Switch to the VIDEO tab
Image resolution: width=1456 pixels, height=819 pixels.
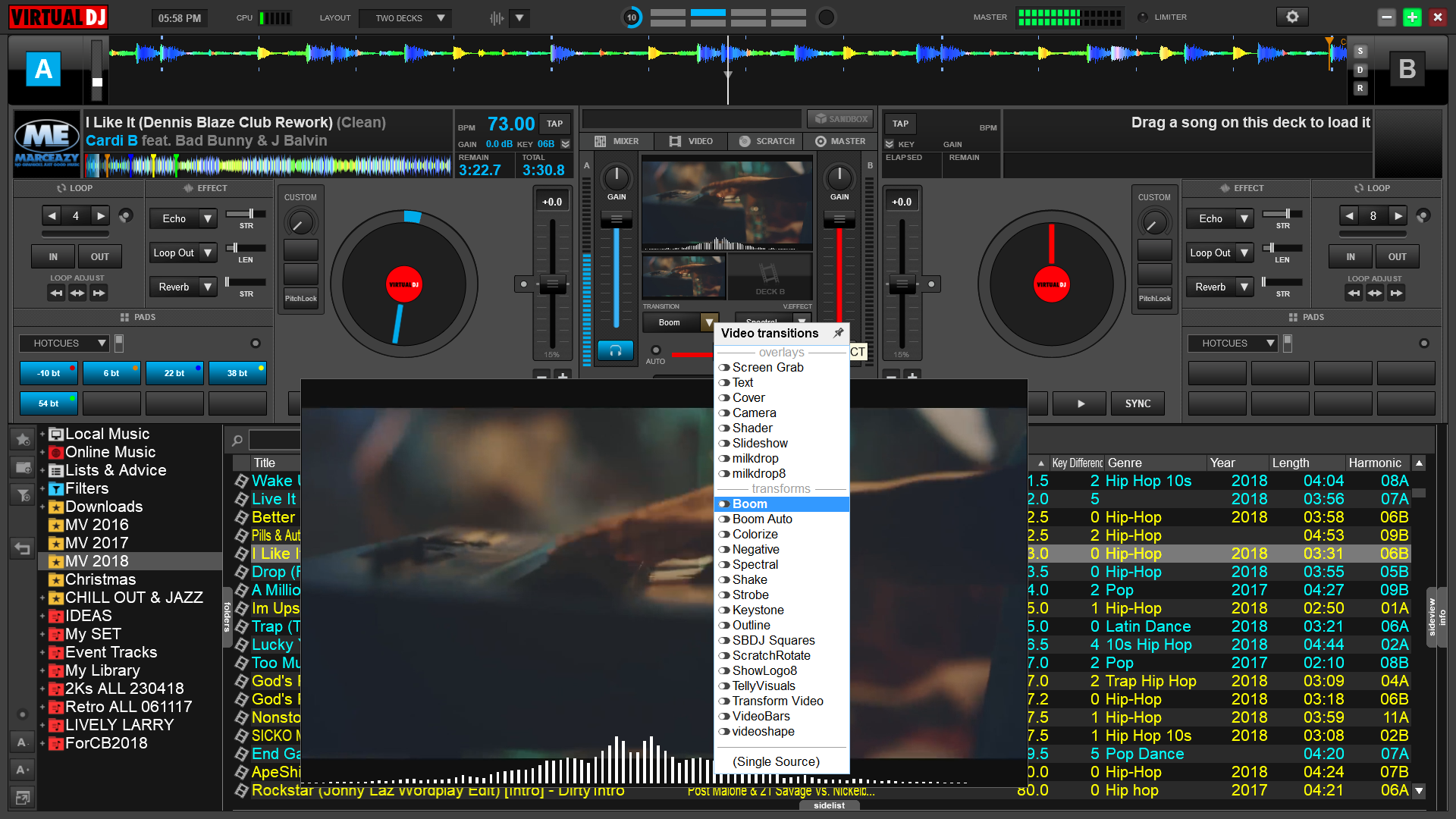pos(691,141)
